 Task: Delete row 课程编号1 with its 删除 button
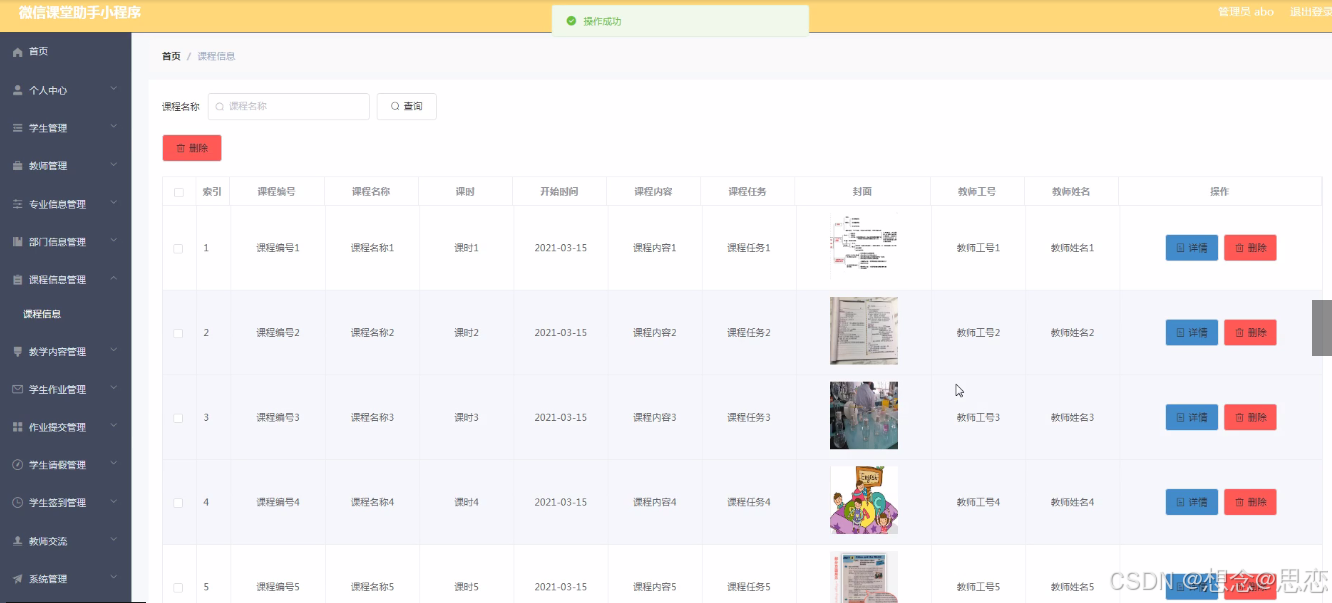tap(1250, 248)
